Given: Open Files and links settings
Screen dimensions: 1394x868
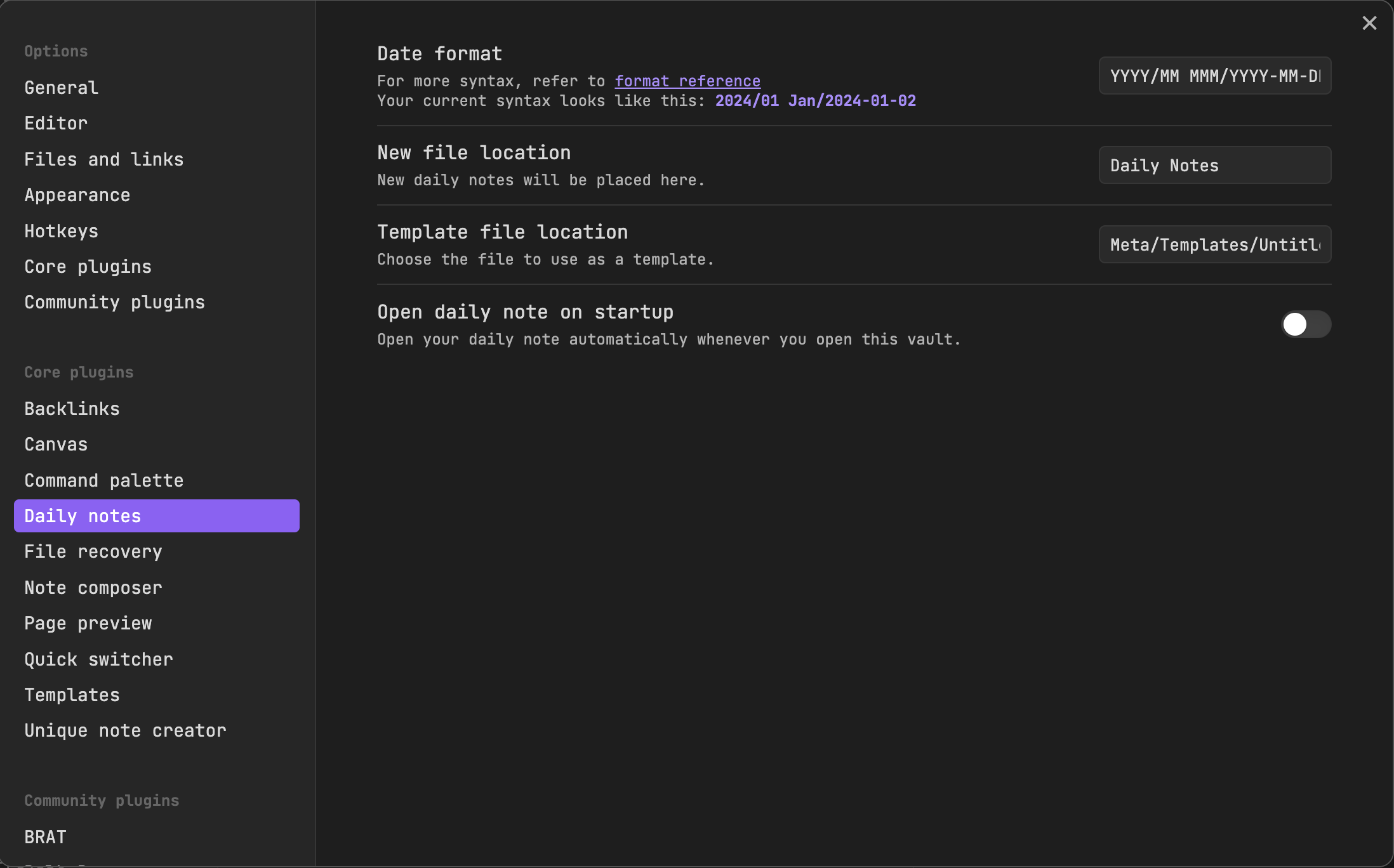Looking at the screenshot, I should click(x=103, y=159).
